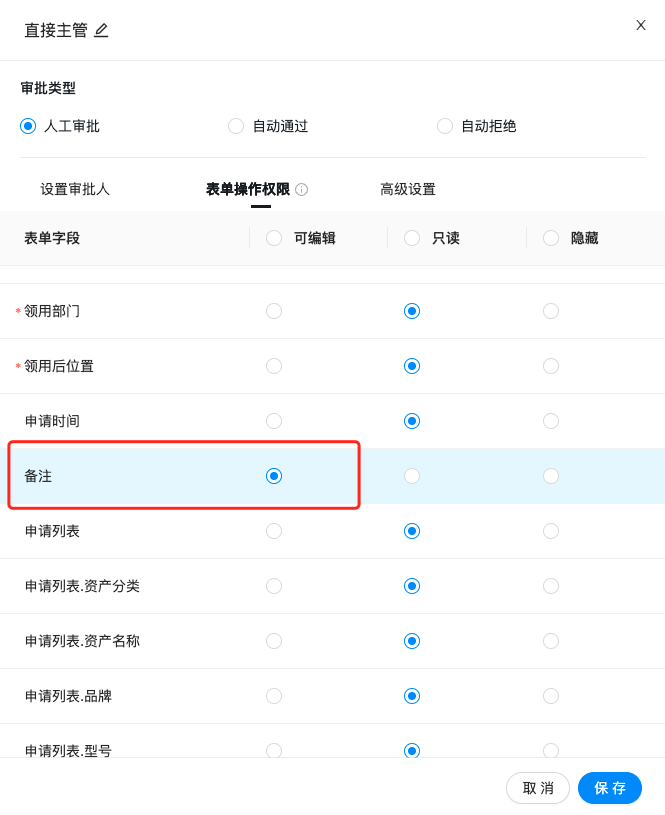665x815 pixels.
Task: Select the 自动拒绝 approval type
Action: tap(445, 126)
